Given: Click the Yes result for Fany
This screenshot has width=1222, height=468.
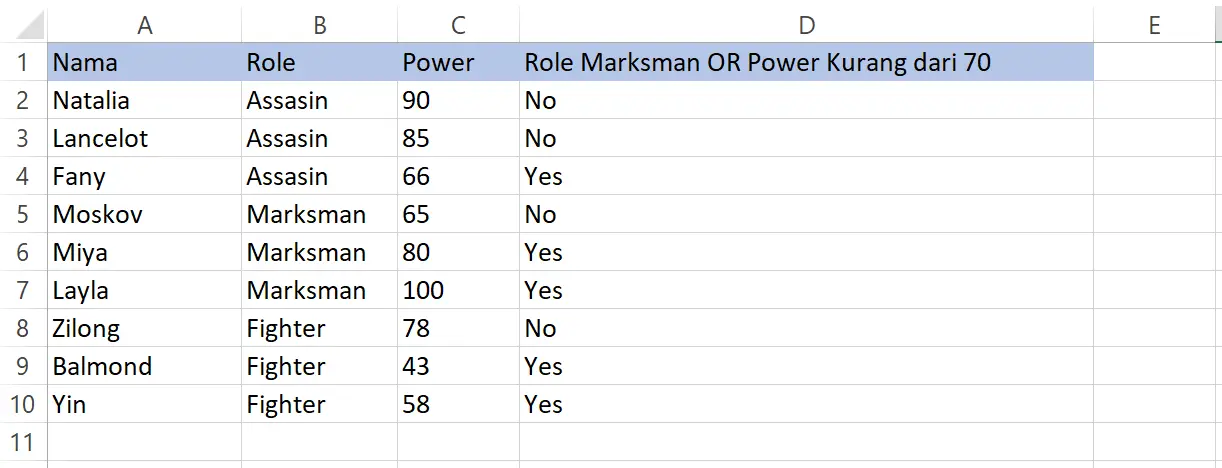Looking at the screenshot, I should (x=806, y=177).
